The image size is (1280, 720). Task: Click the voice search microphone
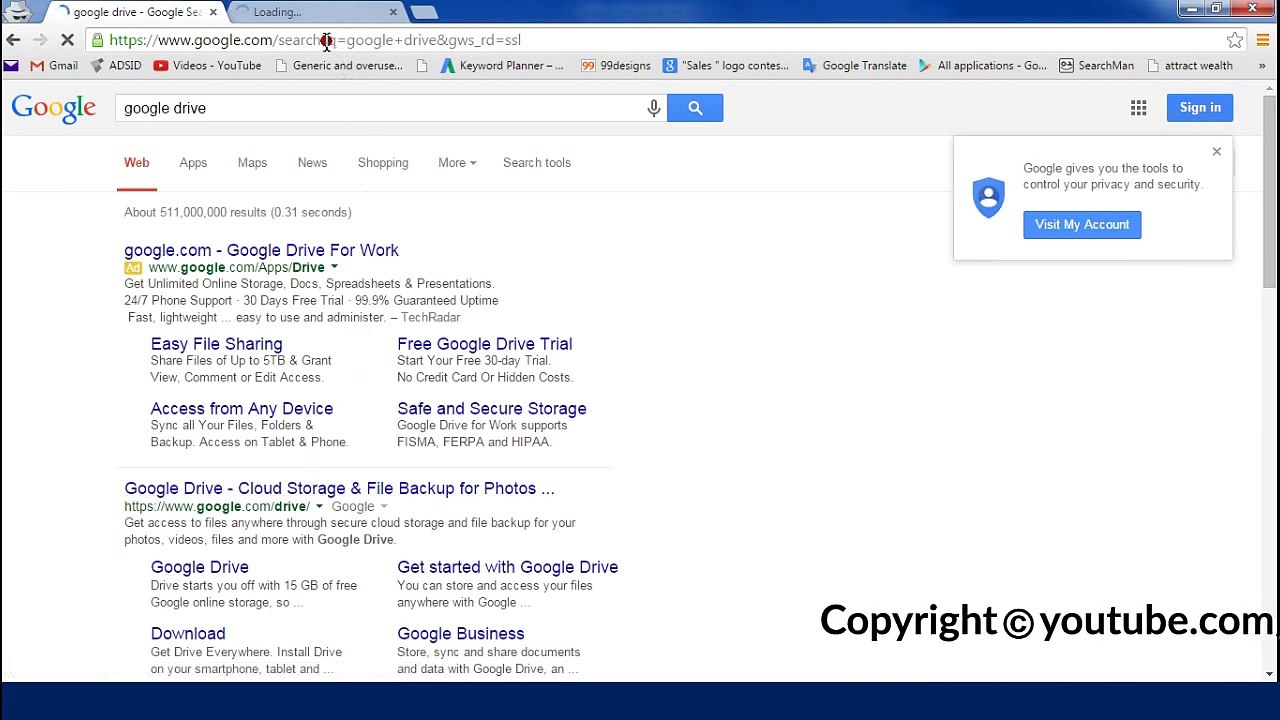tap(654, 108)
